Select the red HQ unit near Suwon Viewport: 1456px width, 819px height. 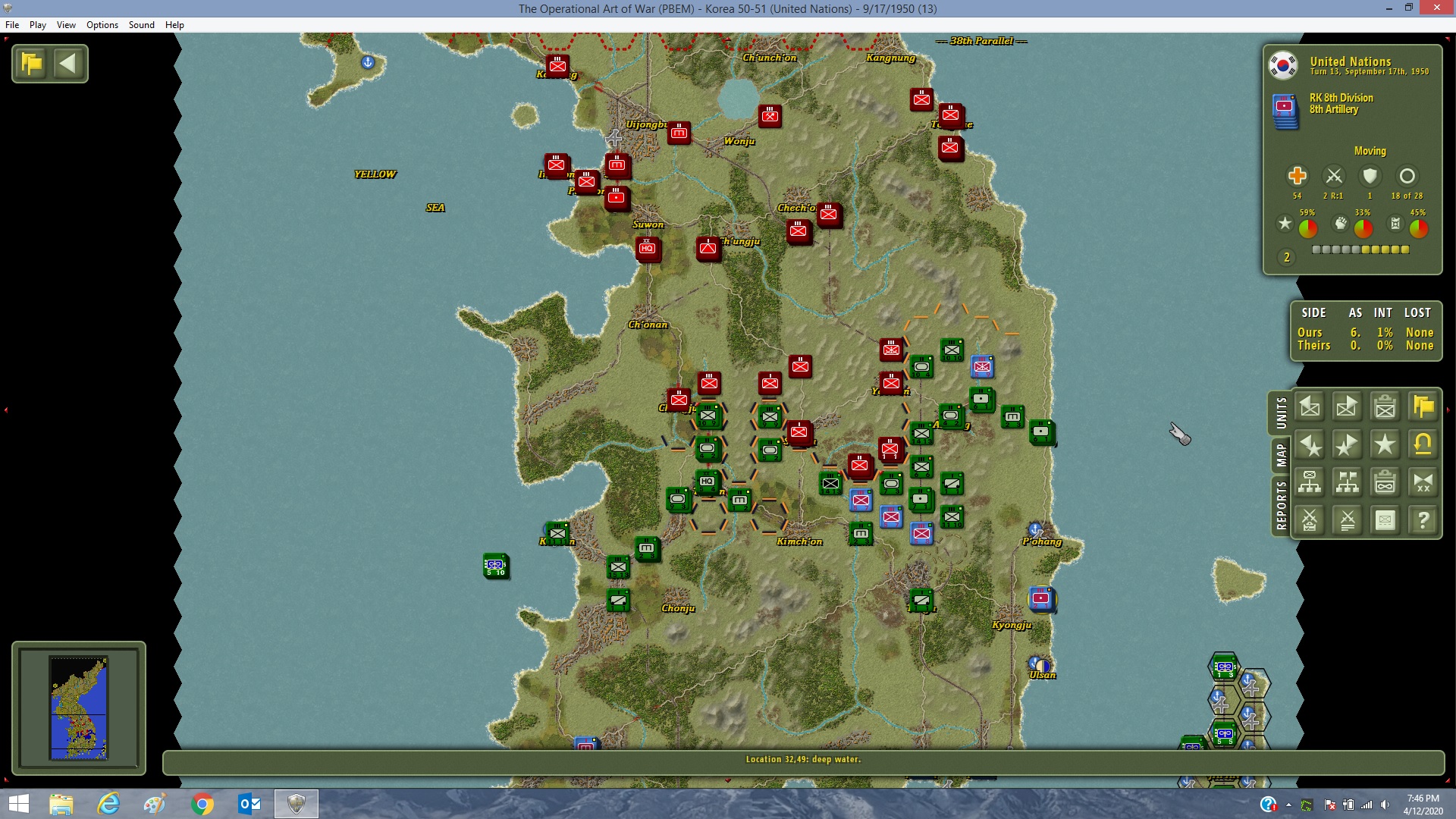[x=648, y=248]
